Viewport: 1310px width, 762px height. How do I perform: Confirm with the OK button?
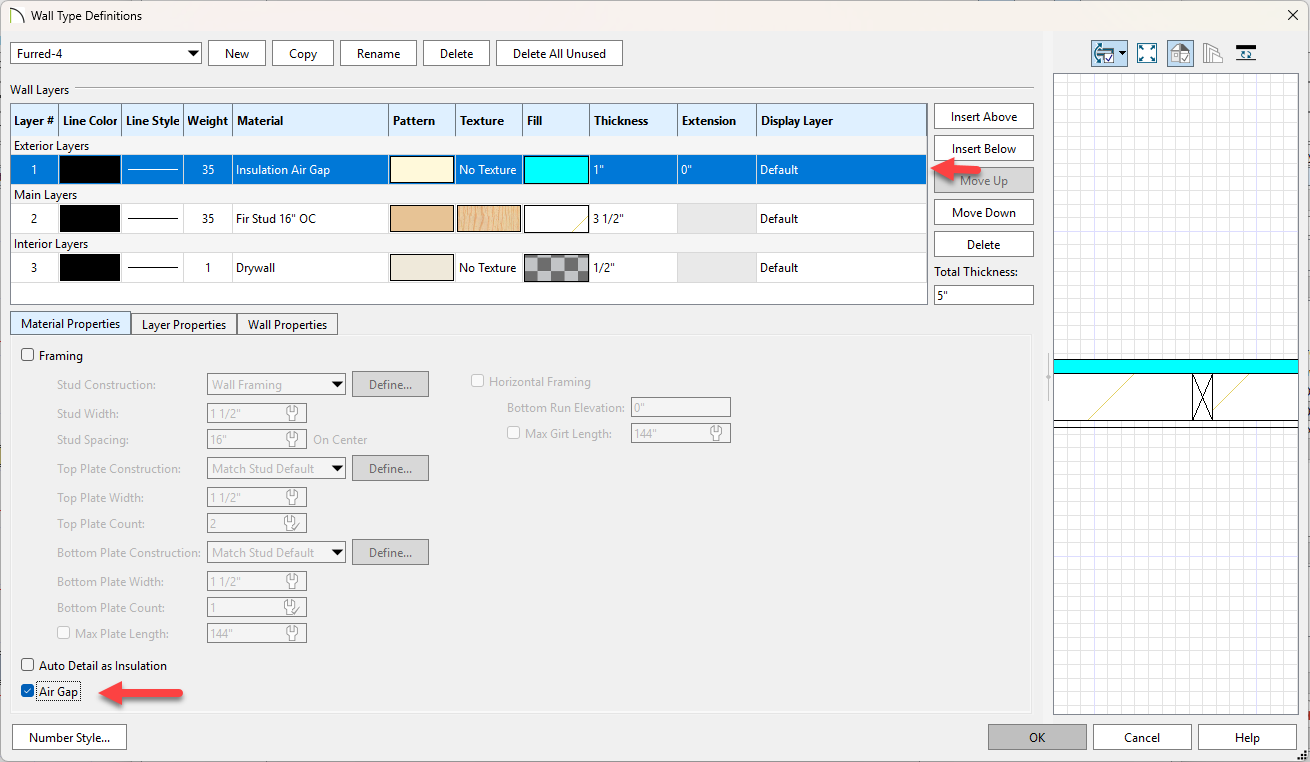[1037, 737]
